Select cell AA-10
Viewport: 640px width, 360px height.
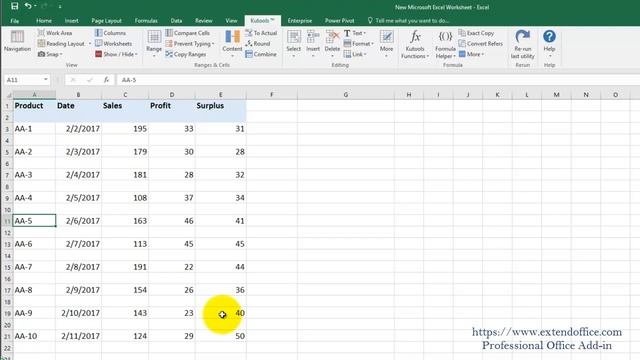click(x=34, y=336)
